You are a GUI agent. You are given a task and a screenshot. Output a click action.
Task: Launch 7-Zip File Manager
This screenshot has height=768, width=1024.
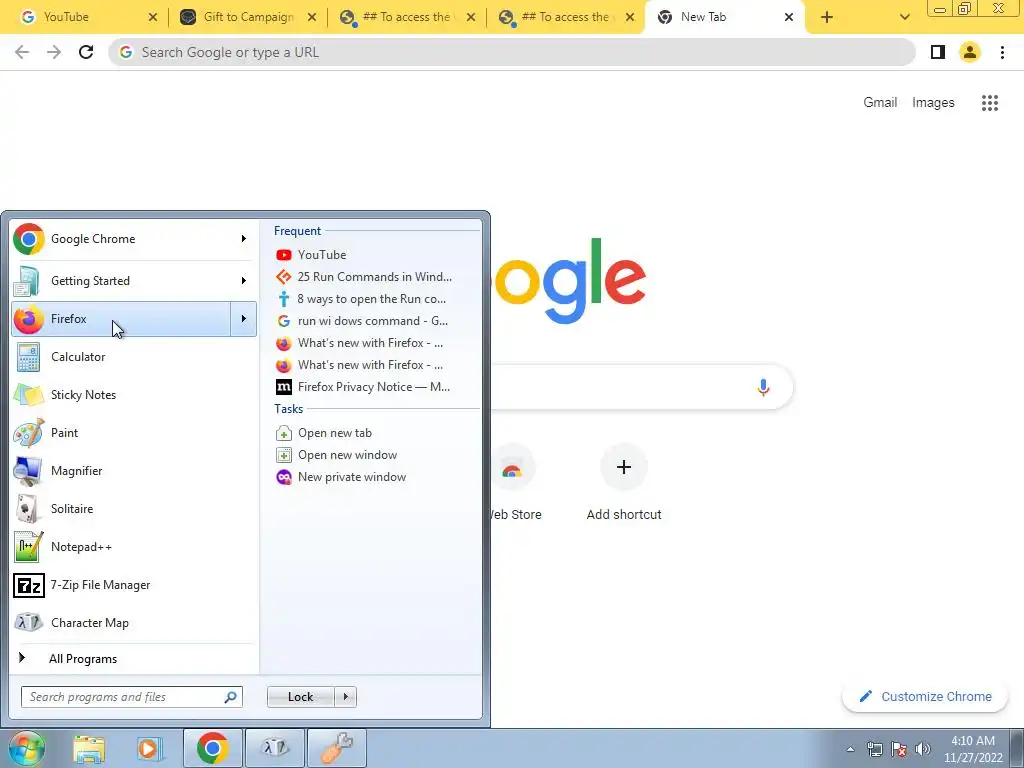pyautogui.click(x=134, y=584)
